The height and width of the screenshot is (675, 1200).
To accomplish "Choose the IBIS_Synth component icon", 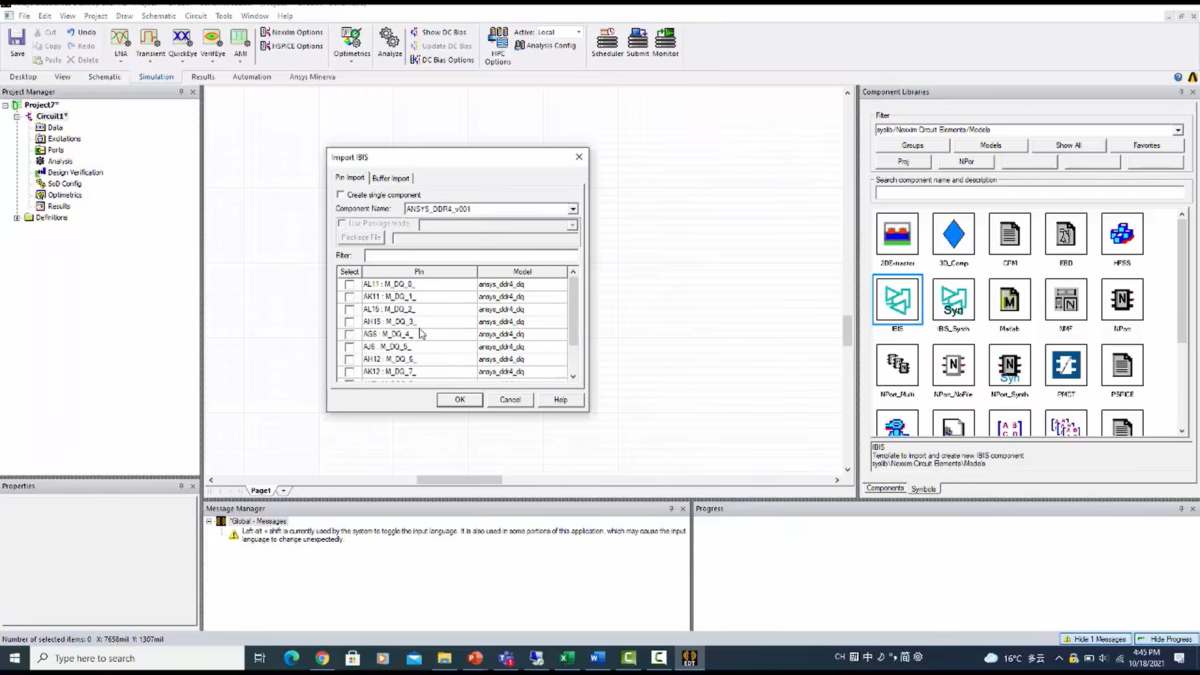I will click(x=953, y=299).
